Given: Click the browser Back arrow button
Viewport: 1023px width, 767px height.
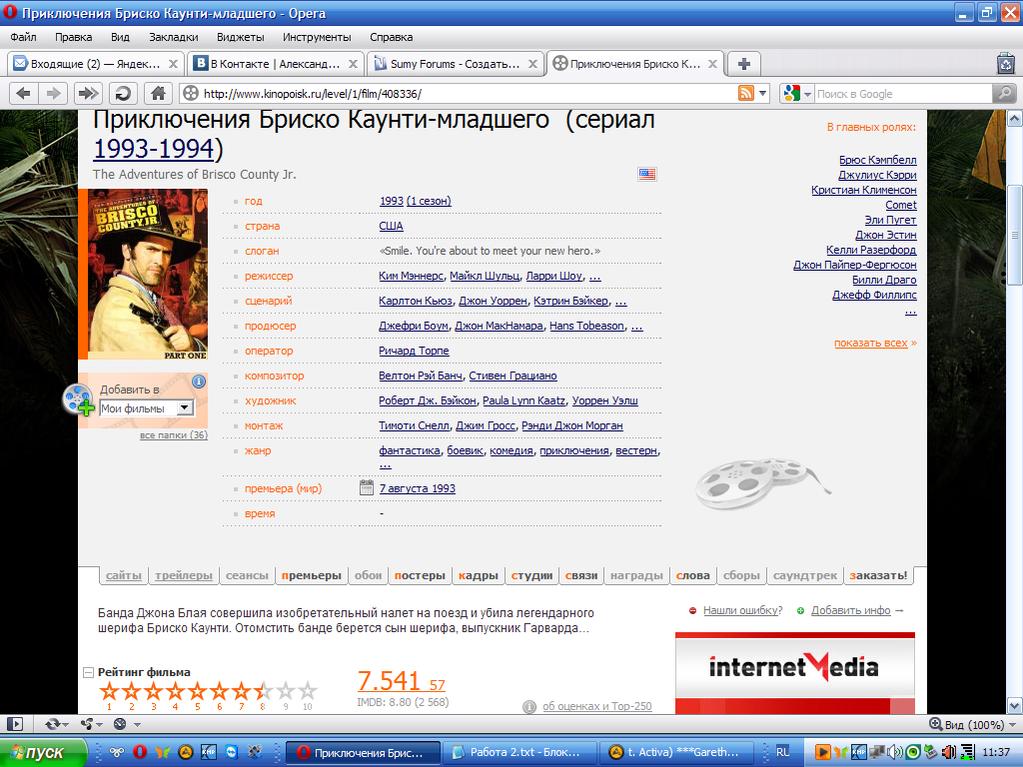Looking at the screenshot, I should (x=24, y=93).
